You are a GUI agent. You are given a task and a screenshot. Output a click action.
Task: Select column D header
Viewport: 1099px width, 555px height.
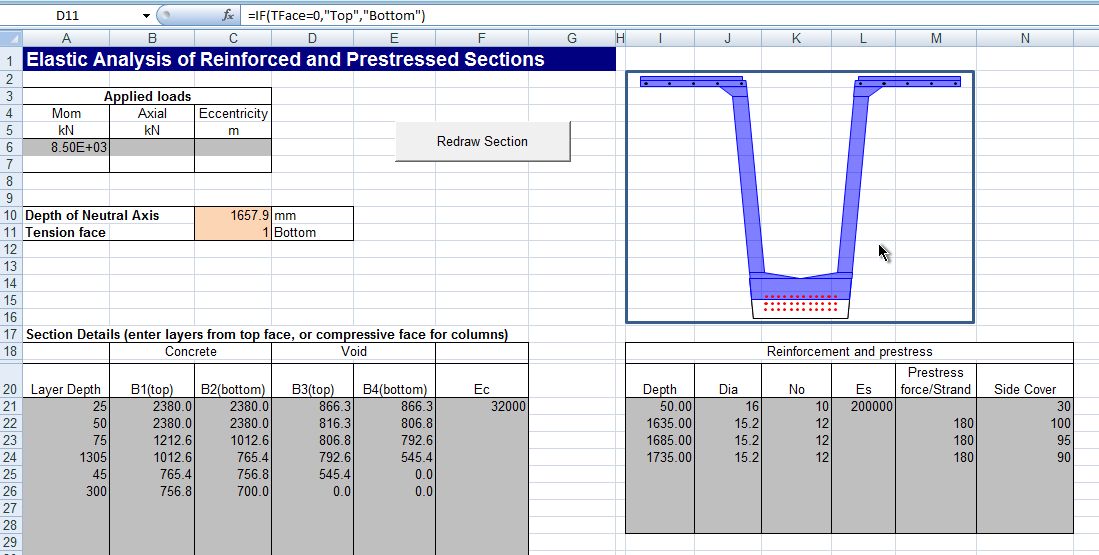(312, 38)
